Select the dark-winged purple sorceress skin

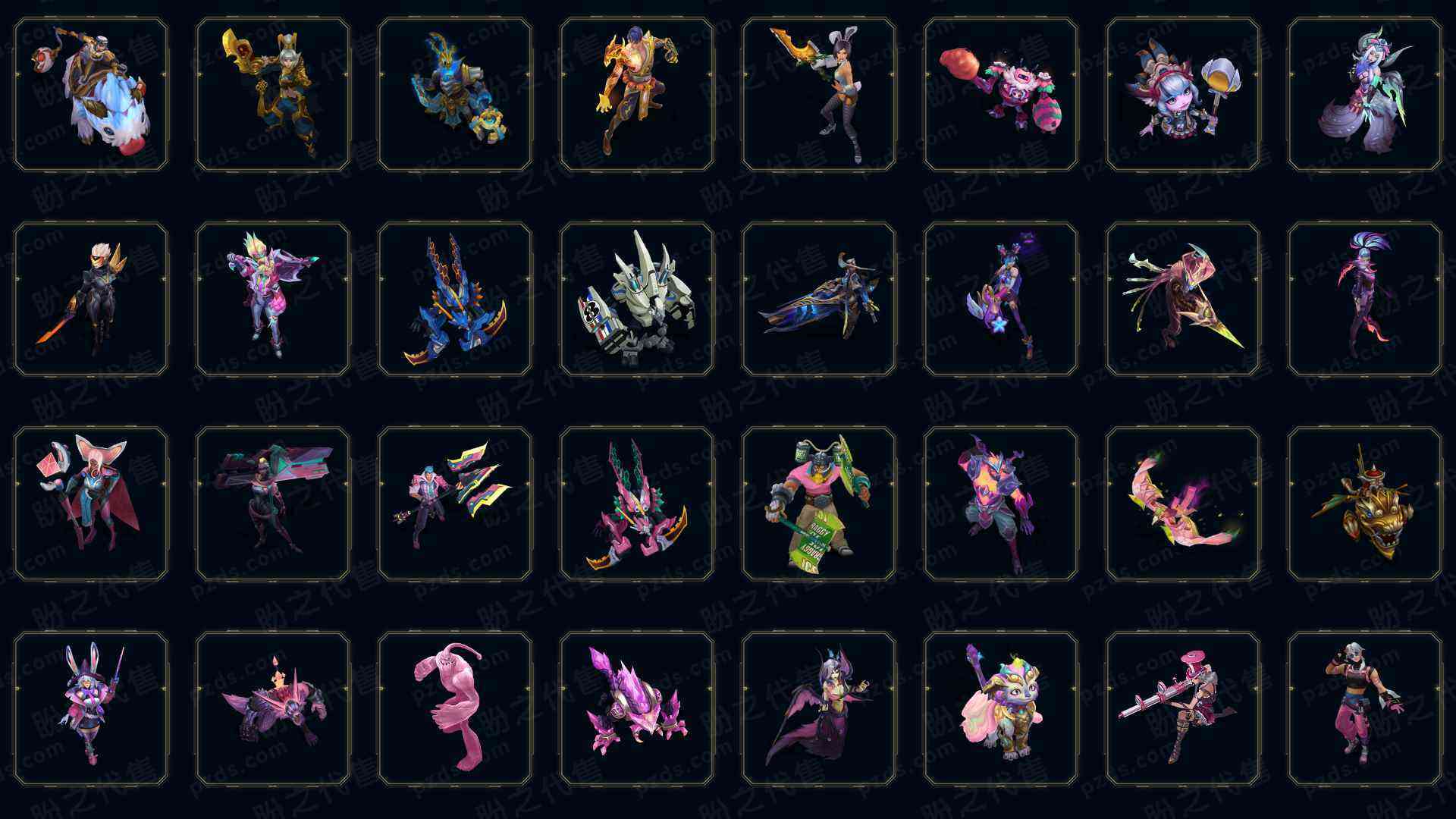(x=819, y=709)
